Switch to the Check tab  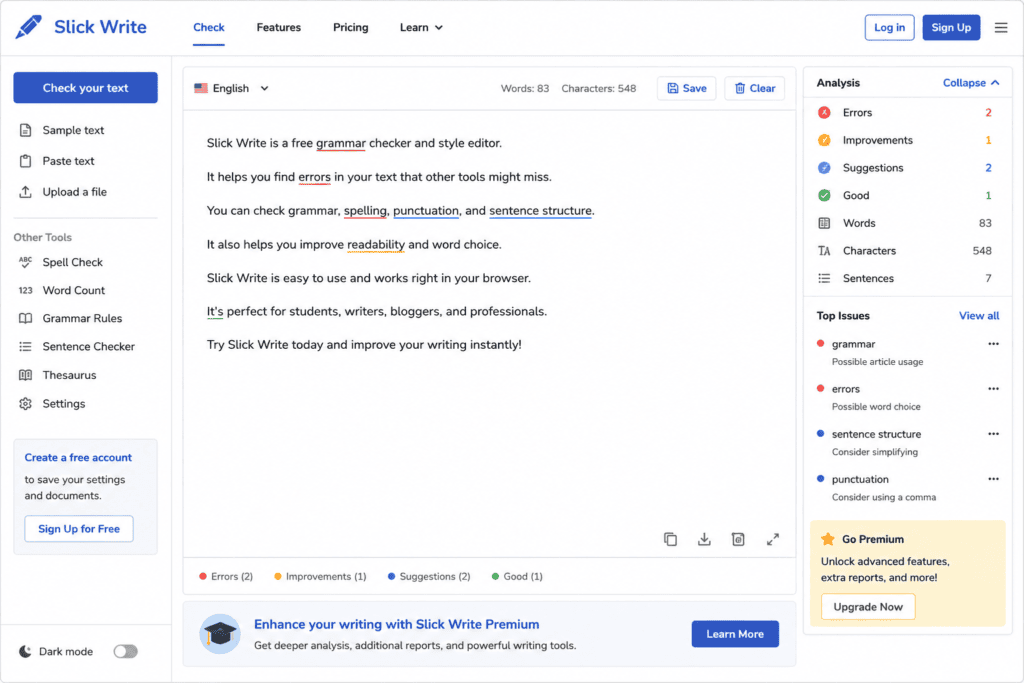pyautogui.click(x=208, y=27)
